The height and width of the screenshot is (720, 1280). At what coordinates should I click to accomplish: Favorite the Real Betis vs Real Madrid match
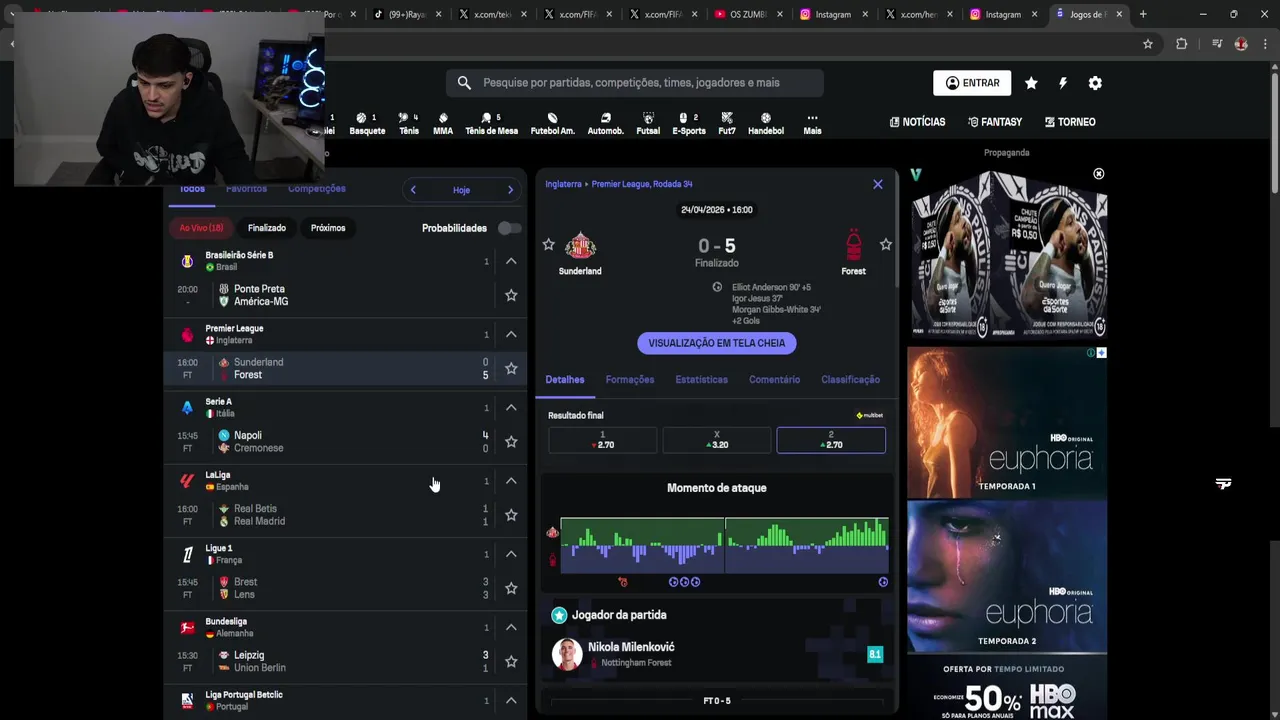click(511, 515)
